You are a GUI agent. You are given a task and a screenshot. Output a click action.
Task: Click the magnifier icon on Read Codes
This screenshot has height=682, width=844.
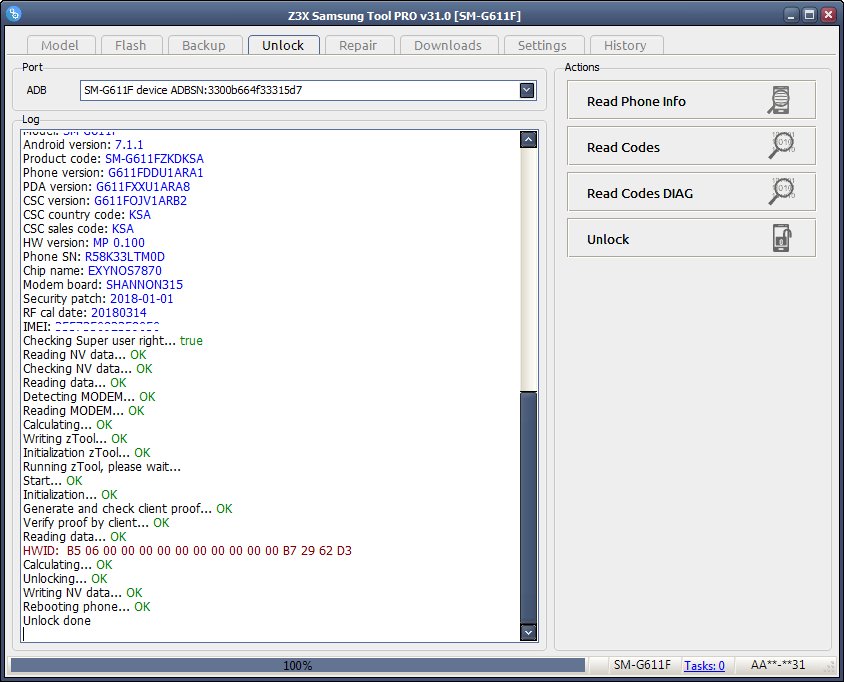point(780,147)
